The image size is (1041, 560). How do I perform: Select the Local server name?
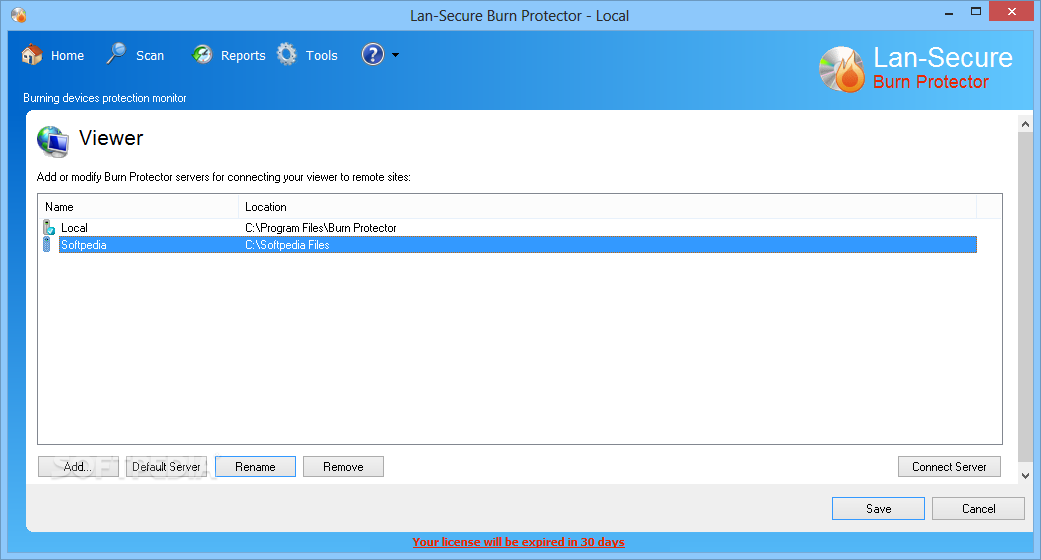coord(74,228)
